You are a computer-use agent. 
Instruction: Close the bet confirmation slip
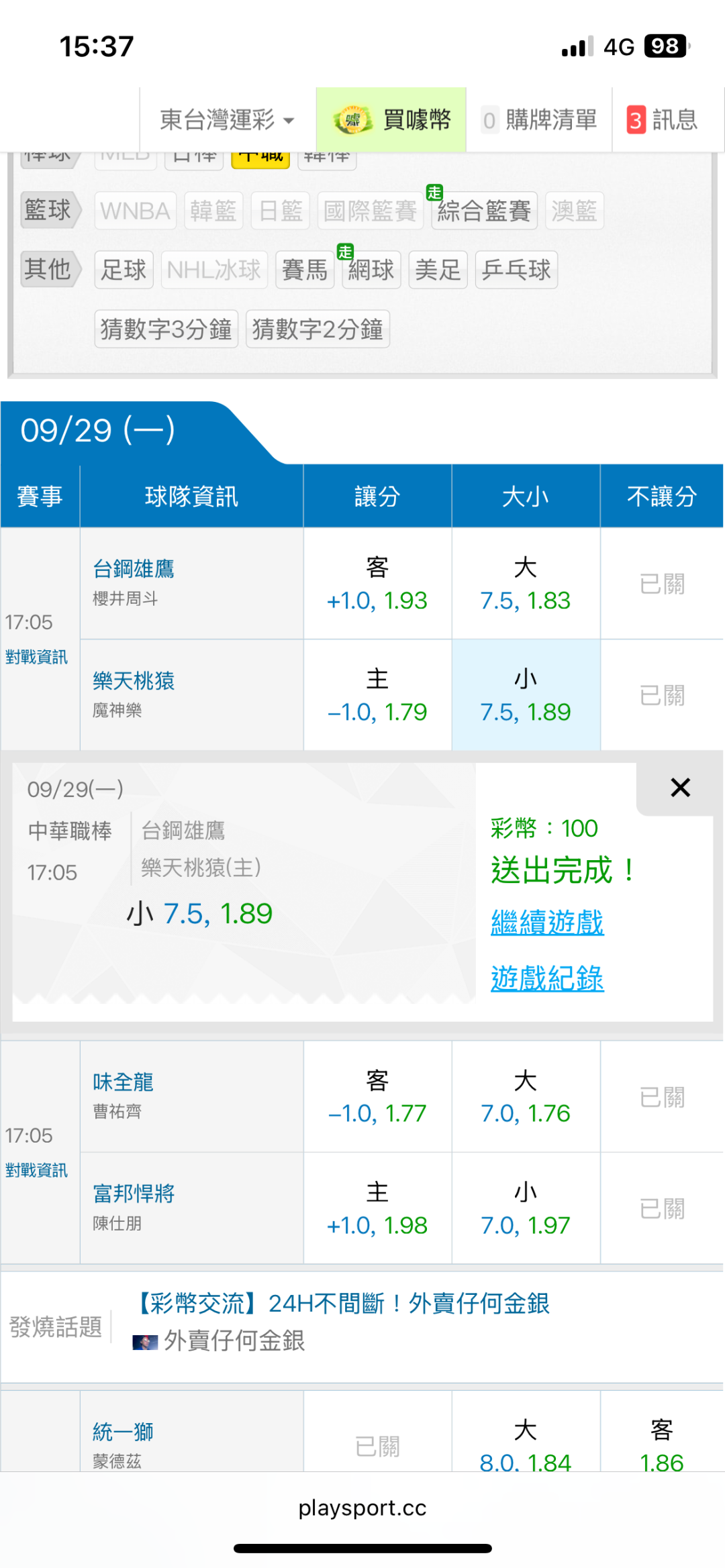tap(680, 788)
